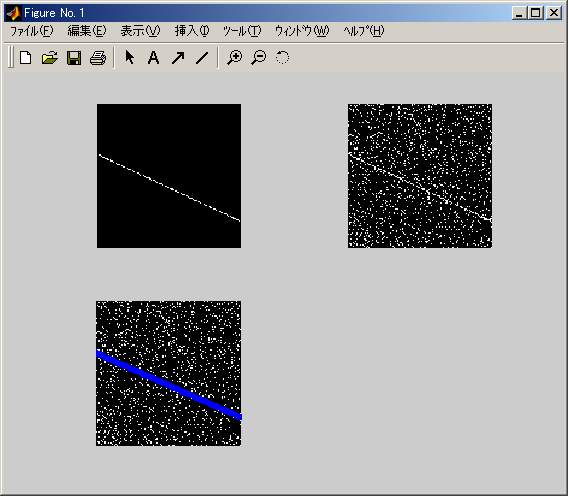Expand the 表示(V) menu
Screen dimensions: 568x496
[x=140, y=31]
